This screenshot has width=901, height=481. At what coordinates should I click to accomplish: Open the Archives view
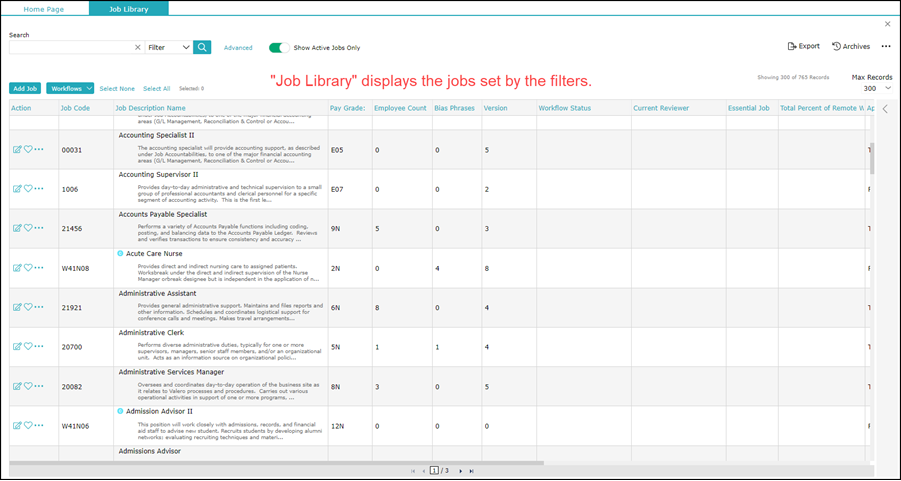[851, 46]
